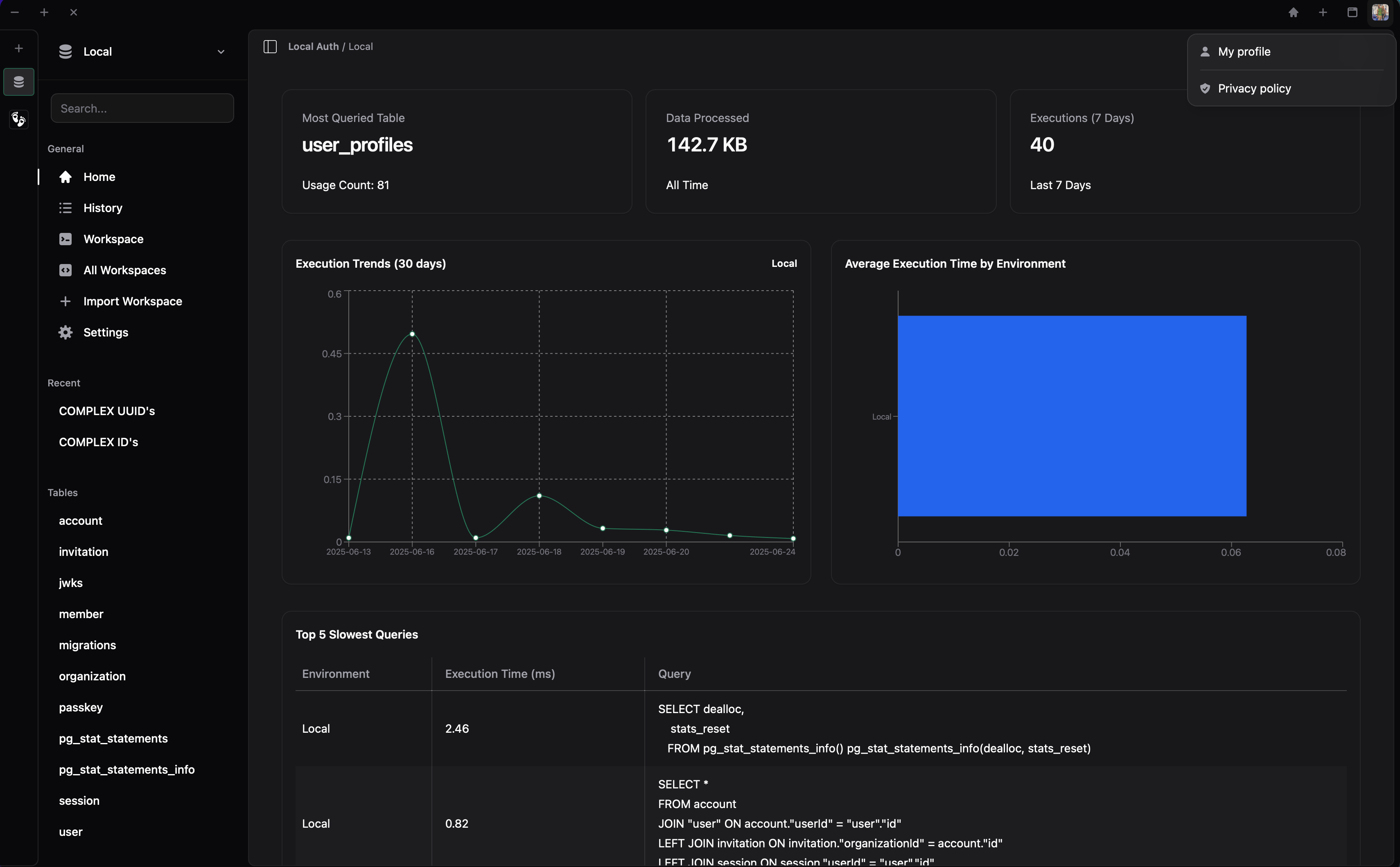Open the home icon in the title bar
1400x867 pixels.
point(1294,13)
